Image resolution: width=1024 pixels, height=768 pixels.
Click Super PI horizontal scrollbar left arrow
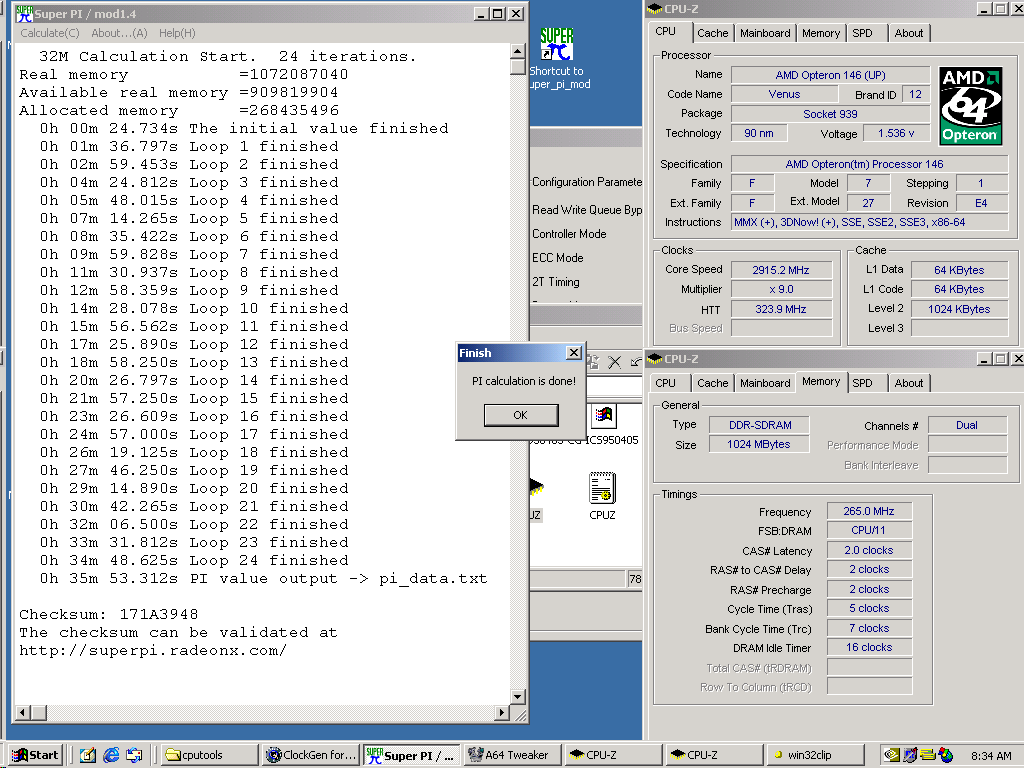22,712
